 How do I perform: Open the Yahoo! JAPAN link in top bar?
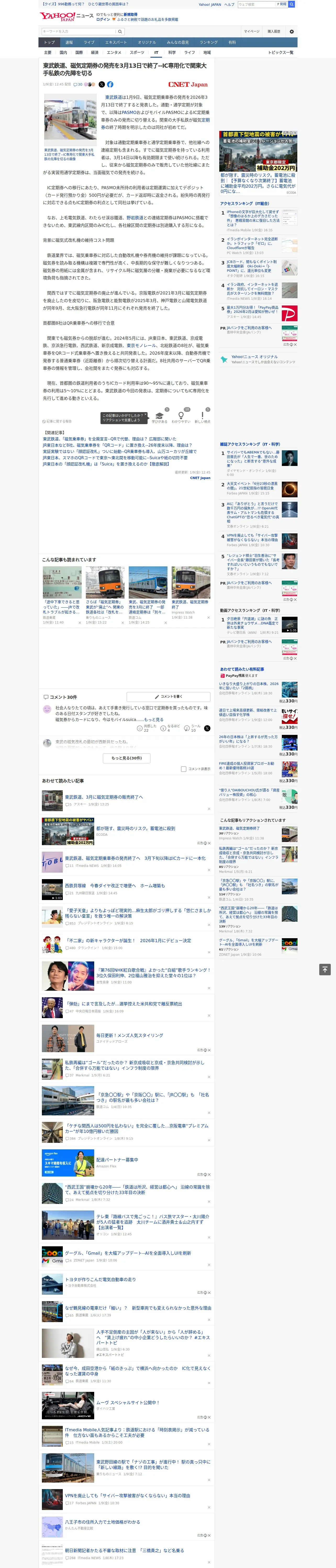coord(210,4)
